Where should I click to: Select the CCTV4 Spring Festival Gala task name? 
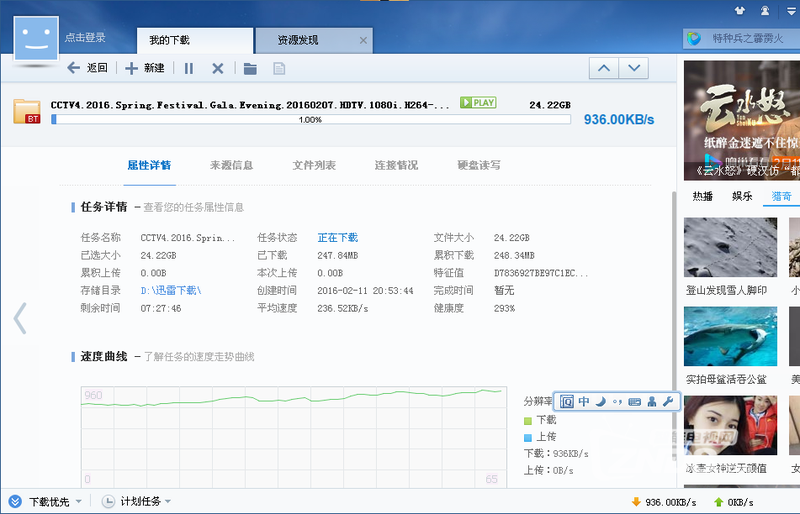pos(250,105)
